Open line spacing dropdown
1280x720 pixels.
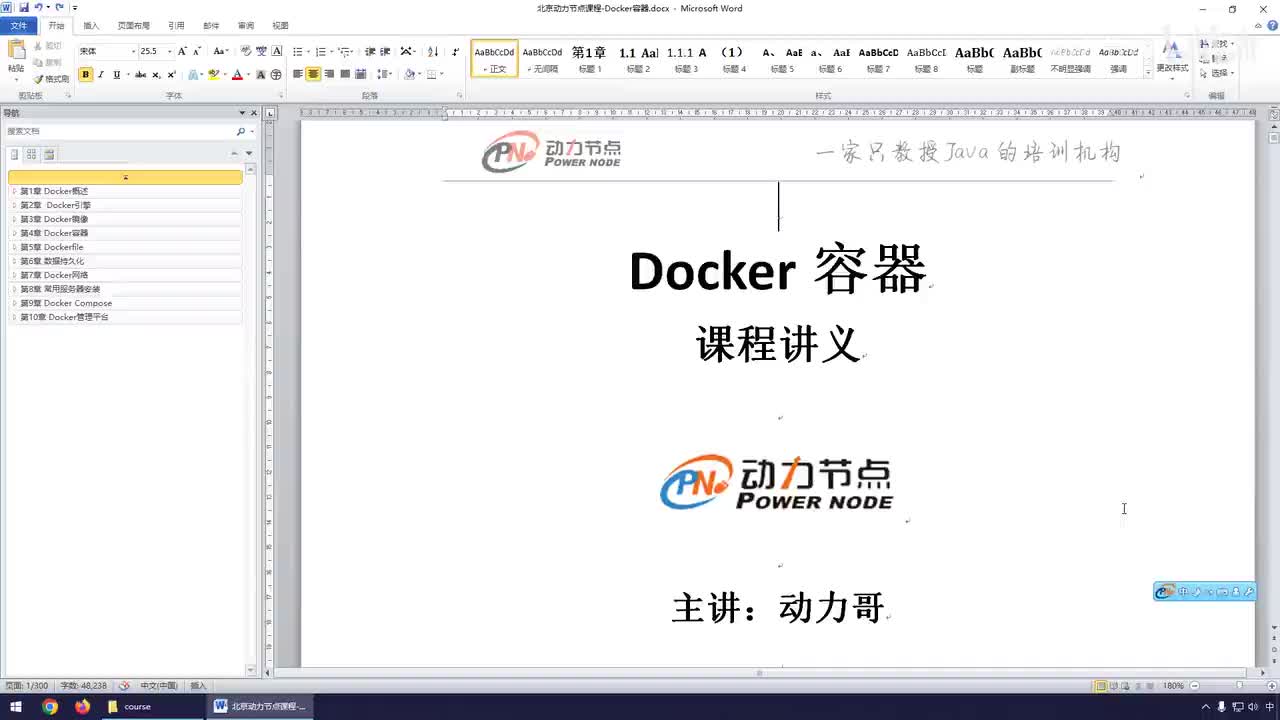(384, 75)
